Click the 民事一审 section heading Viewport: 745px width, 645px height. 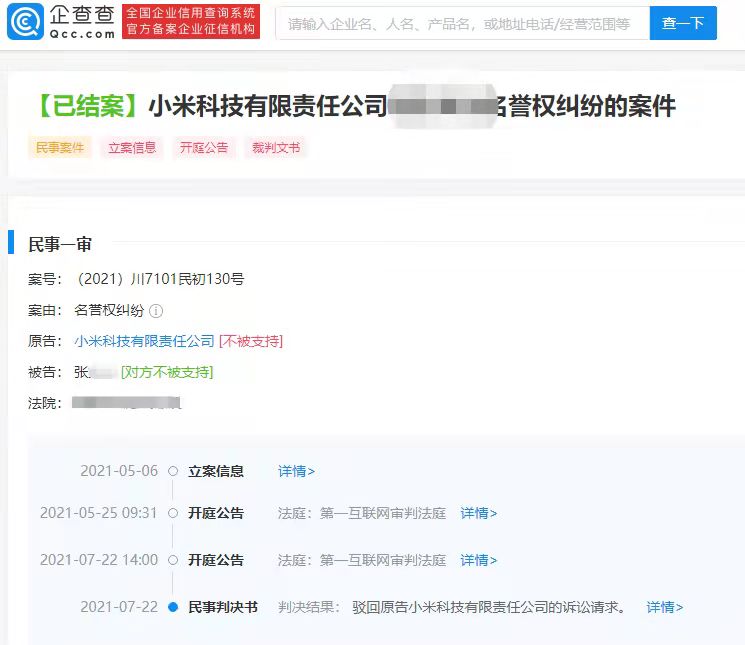(60, 245)
